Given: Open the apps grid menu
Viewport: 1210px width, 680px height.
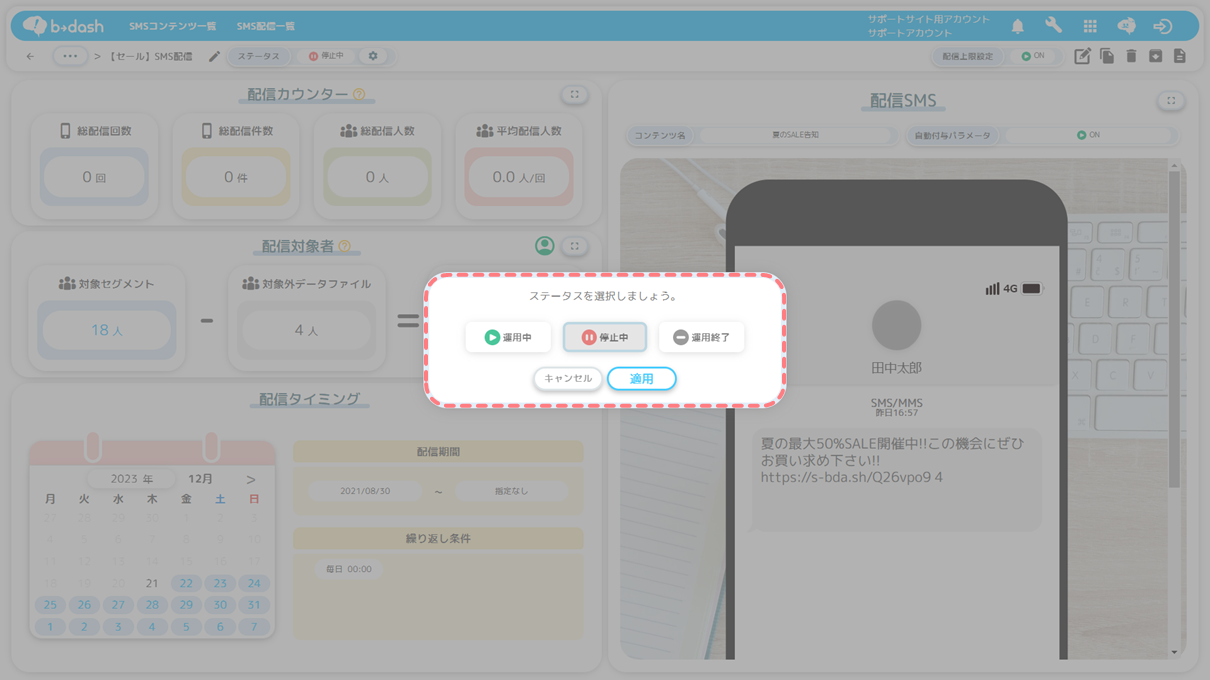Looking at the screenshot, I should click(x=1090, y=26).
